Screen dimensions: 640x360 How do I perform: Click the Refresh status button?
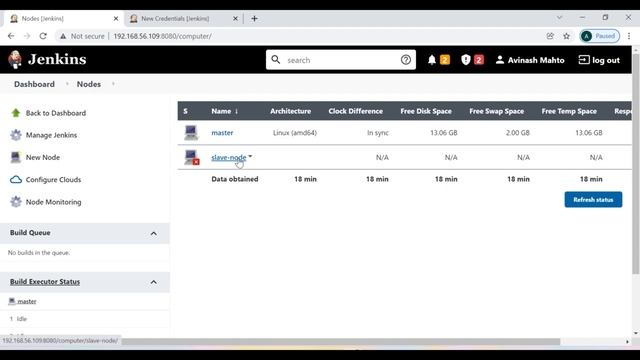(x=593, y=200)
